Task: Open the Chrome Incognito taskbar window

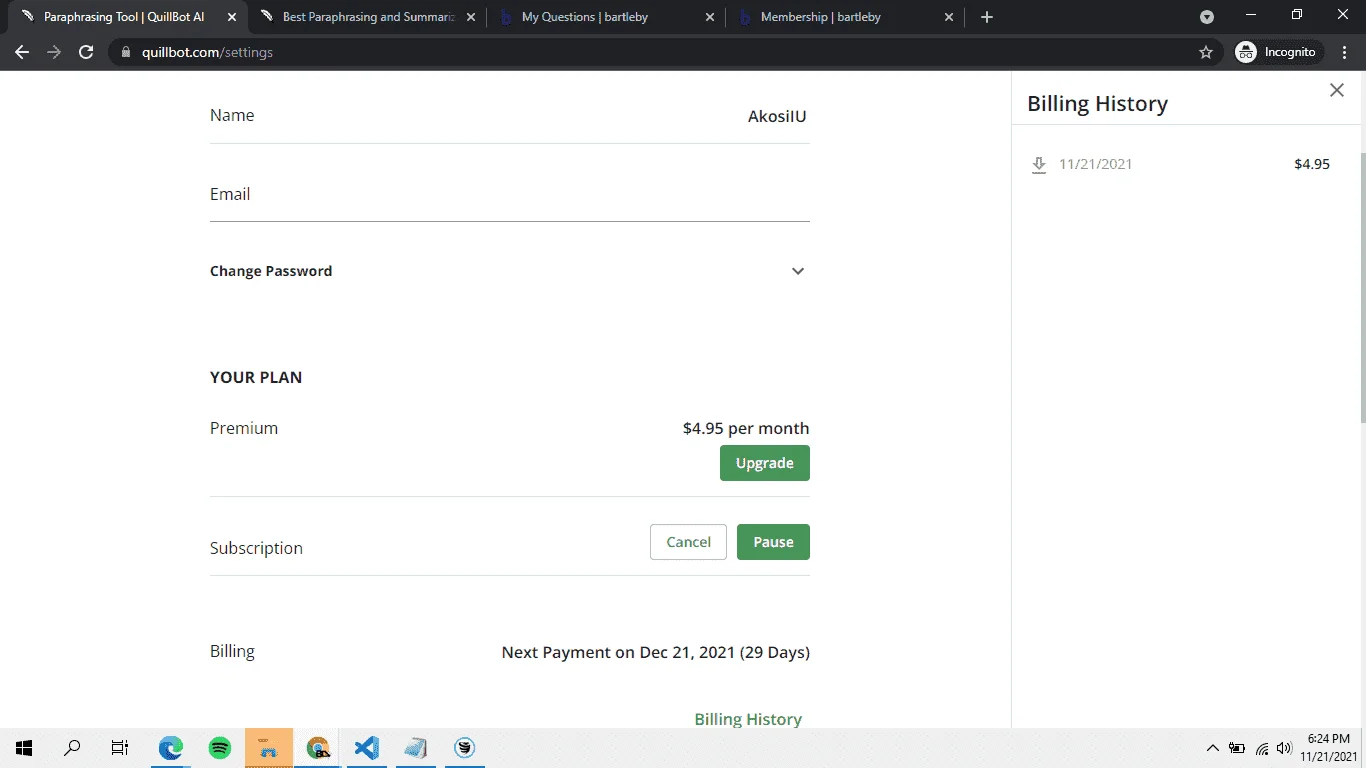Action: click(x=318, y=748)
